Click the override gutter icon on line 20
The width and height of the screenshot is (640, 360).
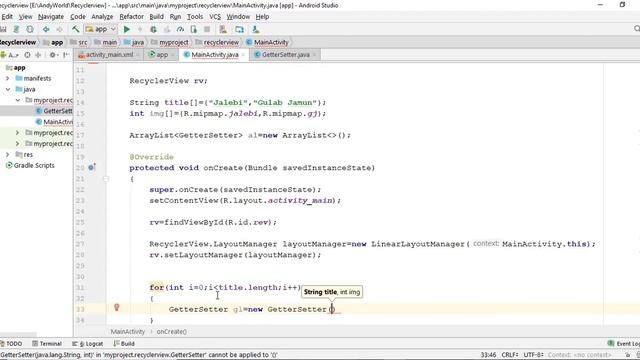pyautogui.click(x=92, y=167)
